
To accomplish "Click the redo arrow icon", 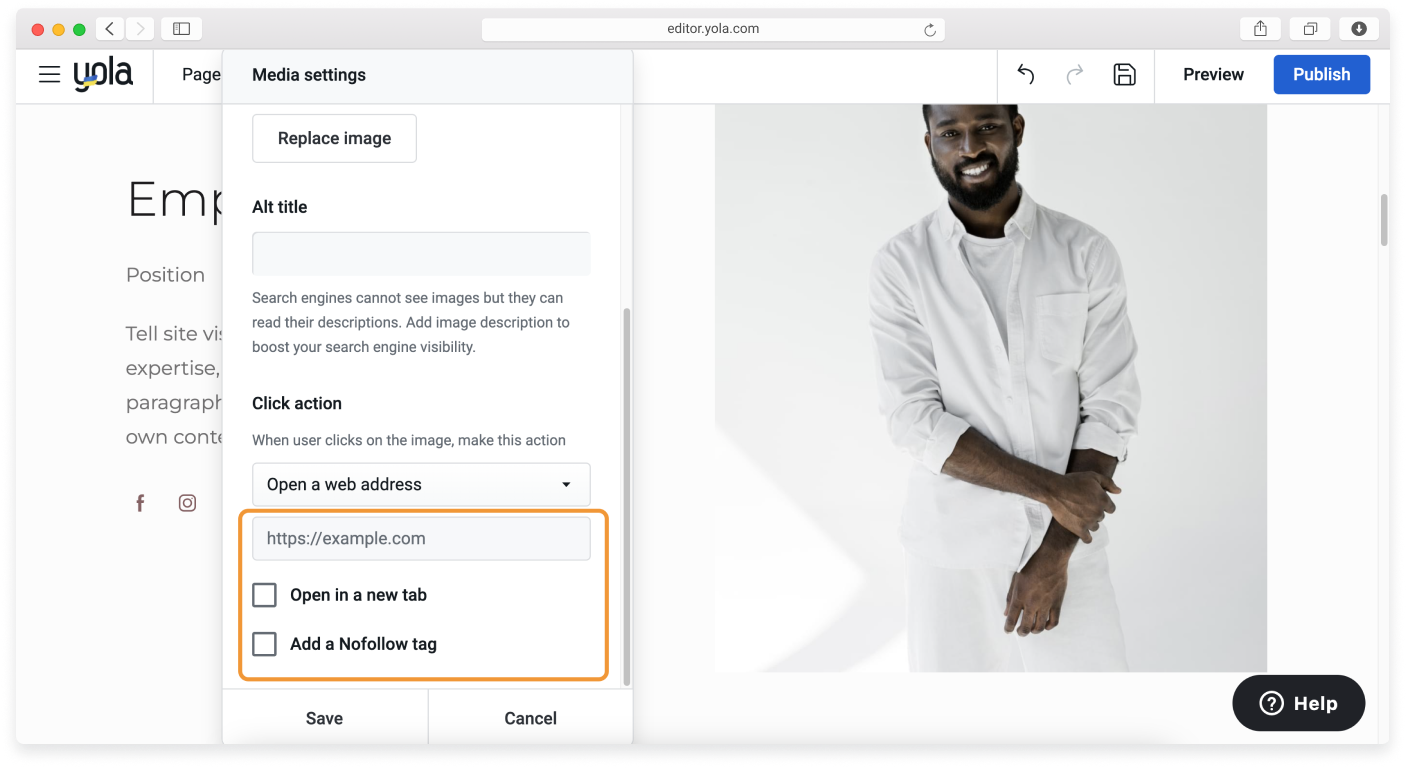I will coord(1074,74).
